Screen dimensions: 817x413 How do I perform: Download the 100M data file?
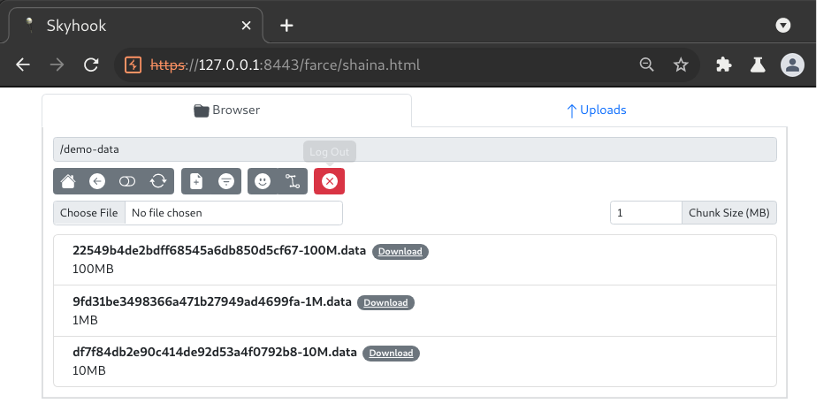pyautogui.click(x=400, y=252)
